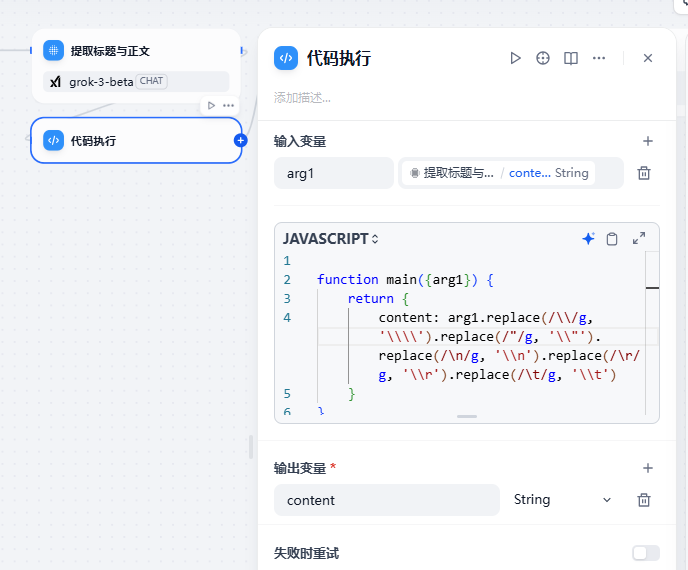
Task: Open the arg1 variable source selector
Action: [511, 173]
